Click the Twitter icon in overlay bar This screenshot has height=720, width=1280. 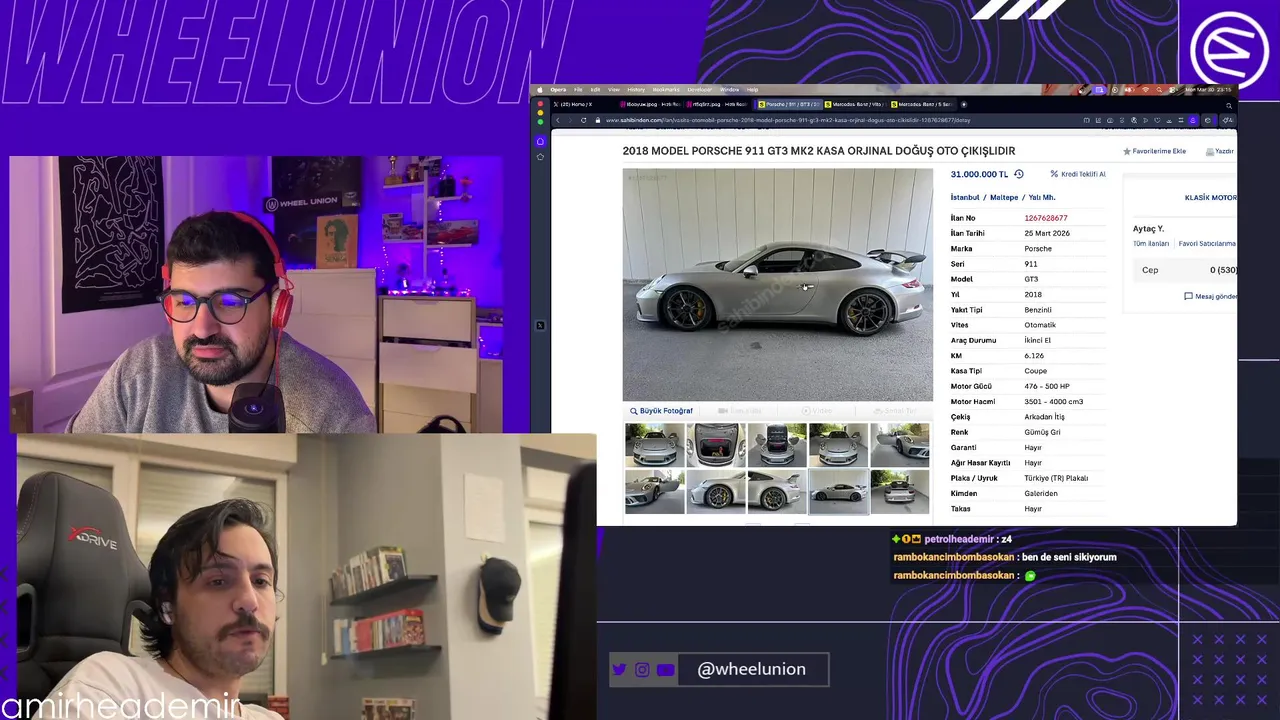[619, 670]
